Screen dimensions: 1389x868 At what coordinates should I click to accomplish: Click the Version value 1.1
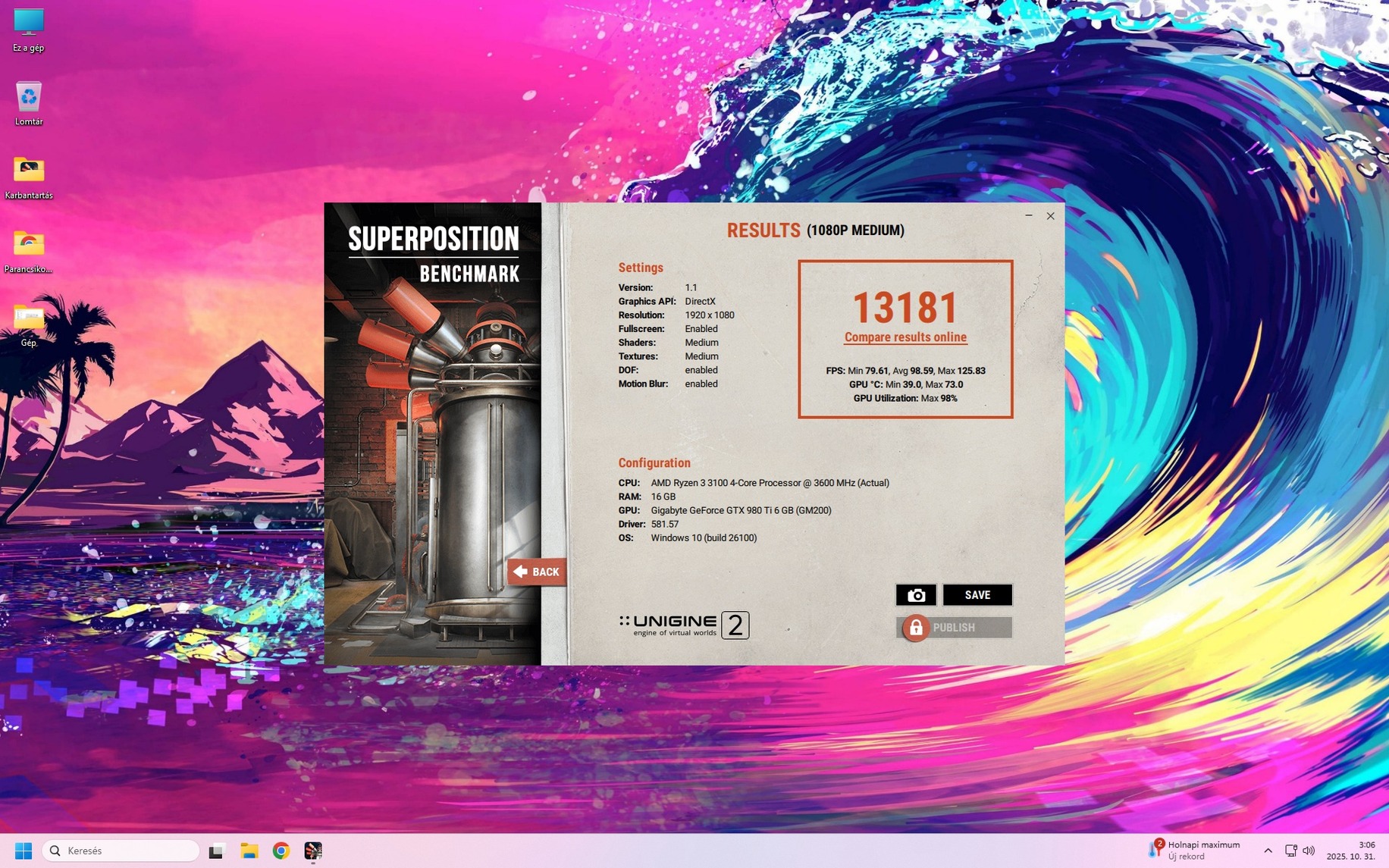click(691, 288)
